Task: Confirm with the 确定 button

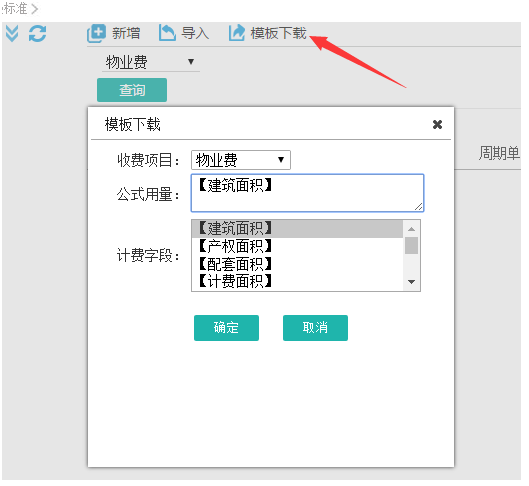Action: 226,328
